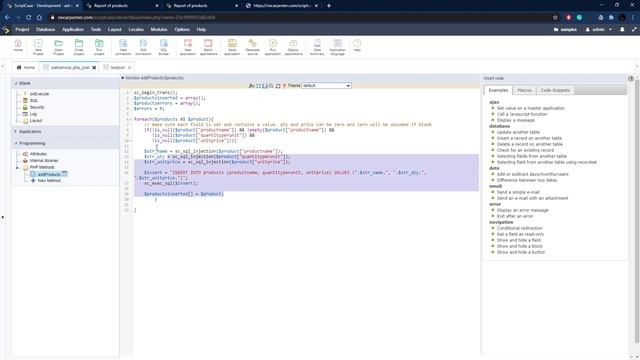This screenshot has height=360, width=640.
Task: Click the Help toolbar icon
Action: click(357, 45)
